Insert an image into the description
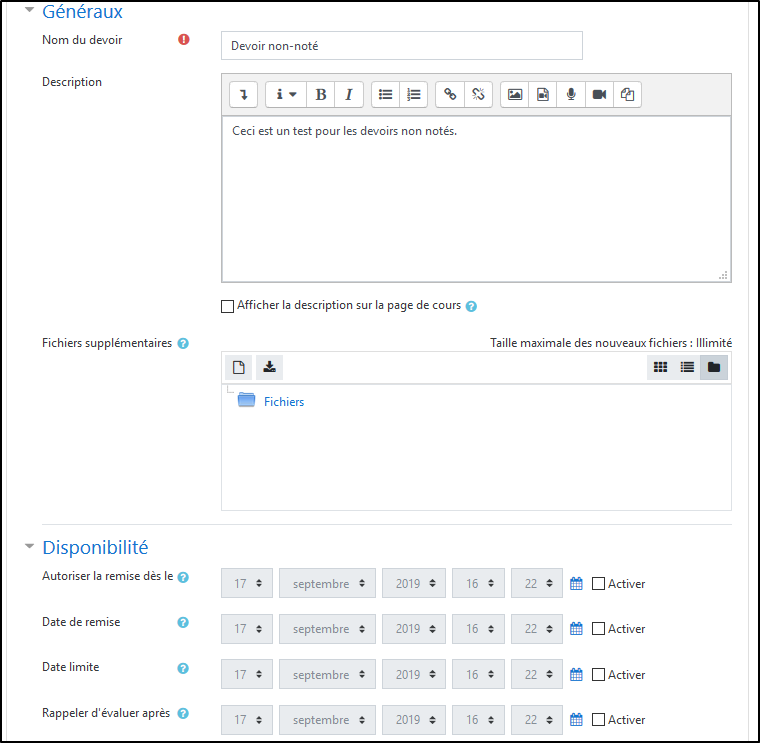The width and height of the screenshot is (760, 743). pos(515,94)
